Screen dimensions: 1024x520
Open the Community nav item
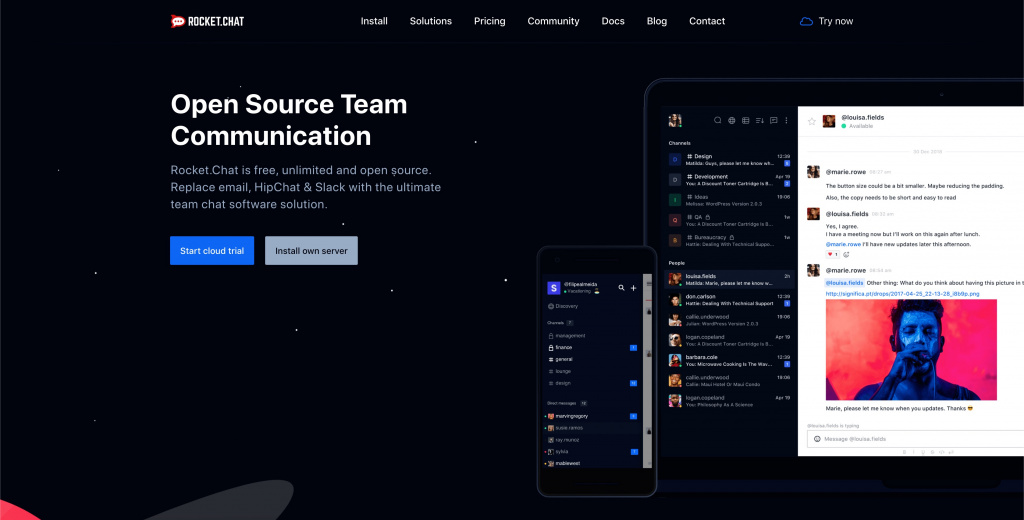(x=553, y=21)
